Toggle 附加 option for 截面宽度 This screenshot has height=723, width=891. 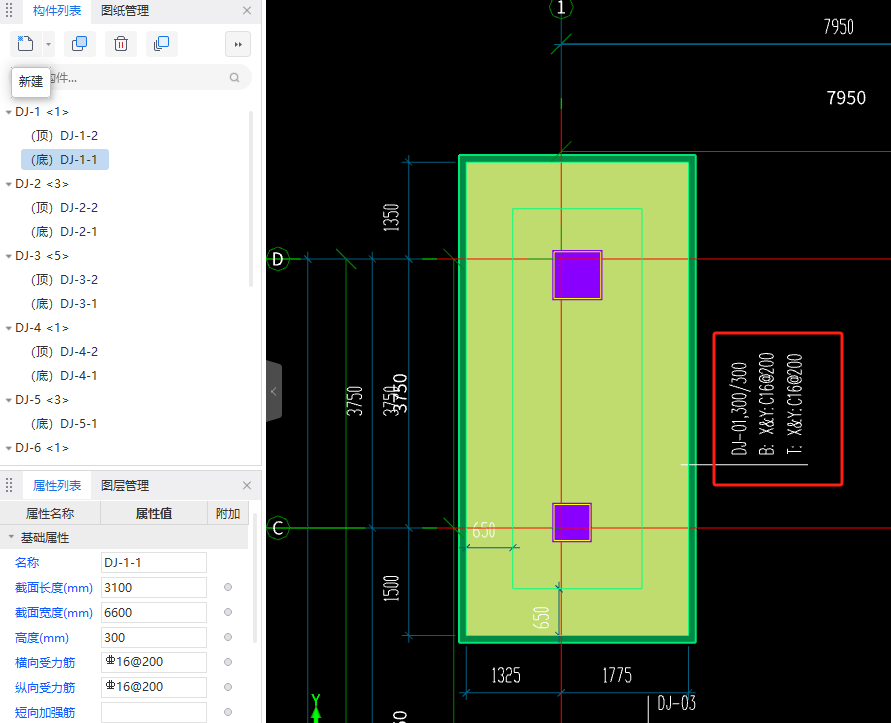coord(228,612)
